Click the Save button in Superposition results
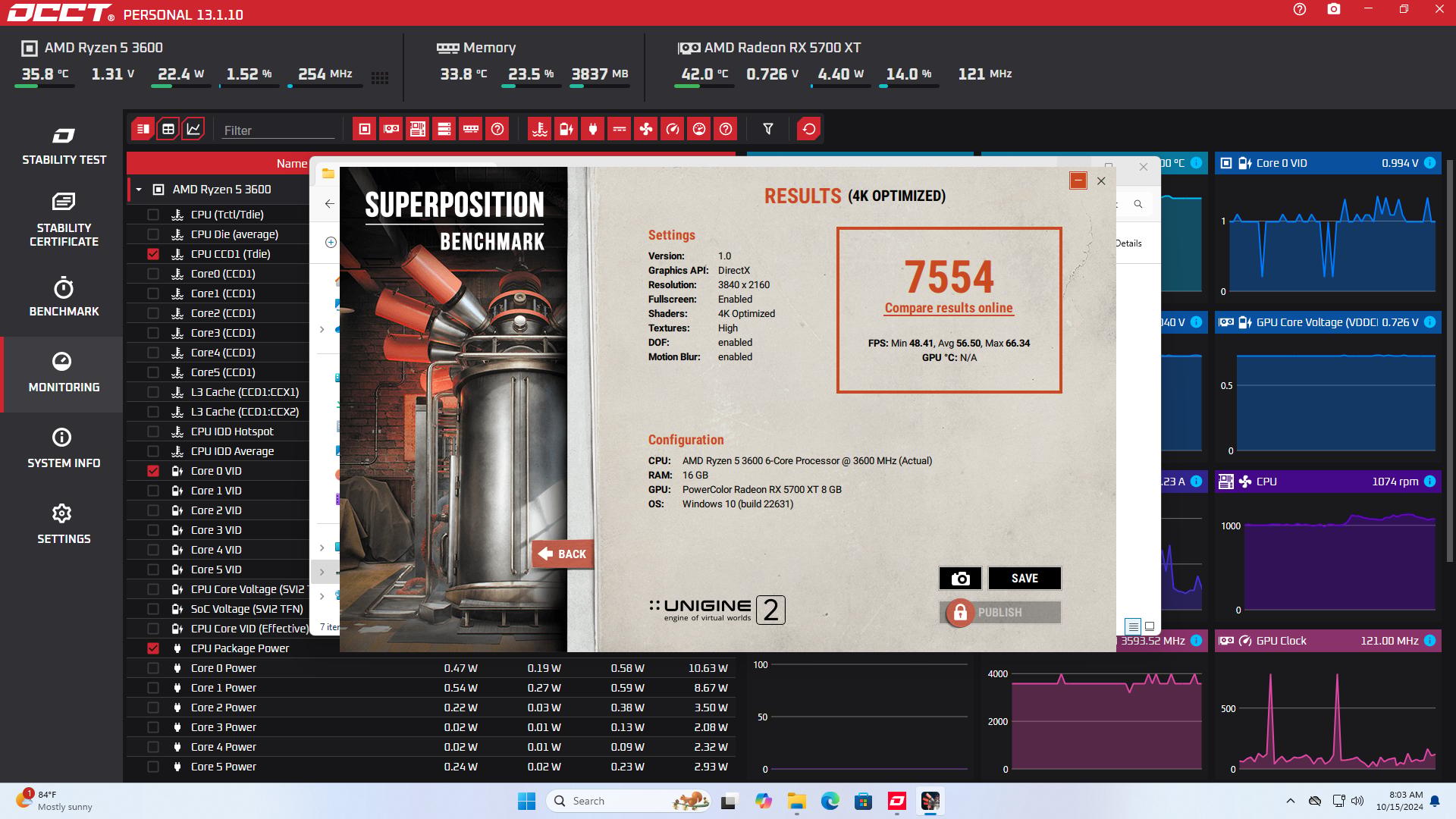Viewport: 1456px width, 819px height. tap(1025, 579)
